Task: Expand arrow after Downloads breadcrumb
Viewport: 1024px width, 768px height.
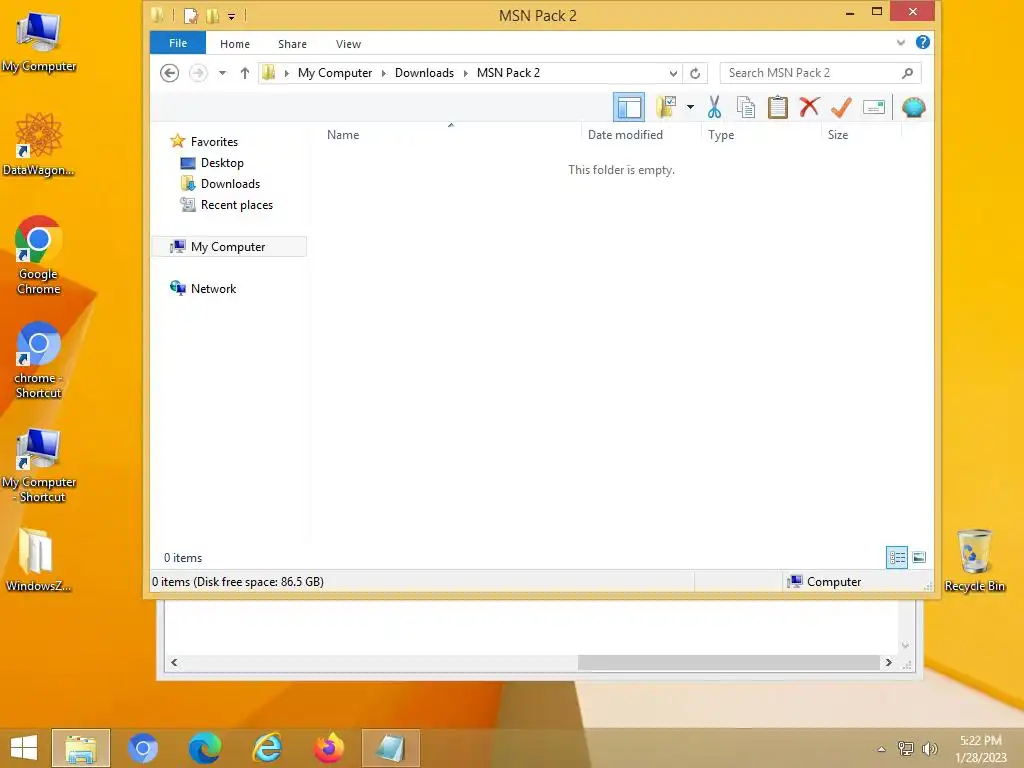Action: (465, 72)
